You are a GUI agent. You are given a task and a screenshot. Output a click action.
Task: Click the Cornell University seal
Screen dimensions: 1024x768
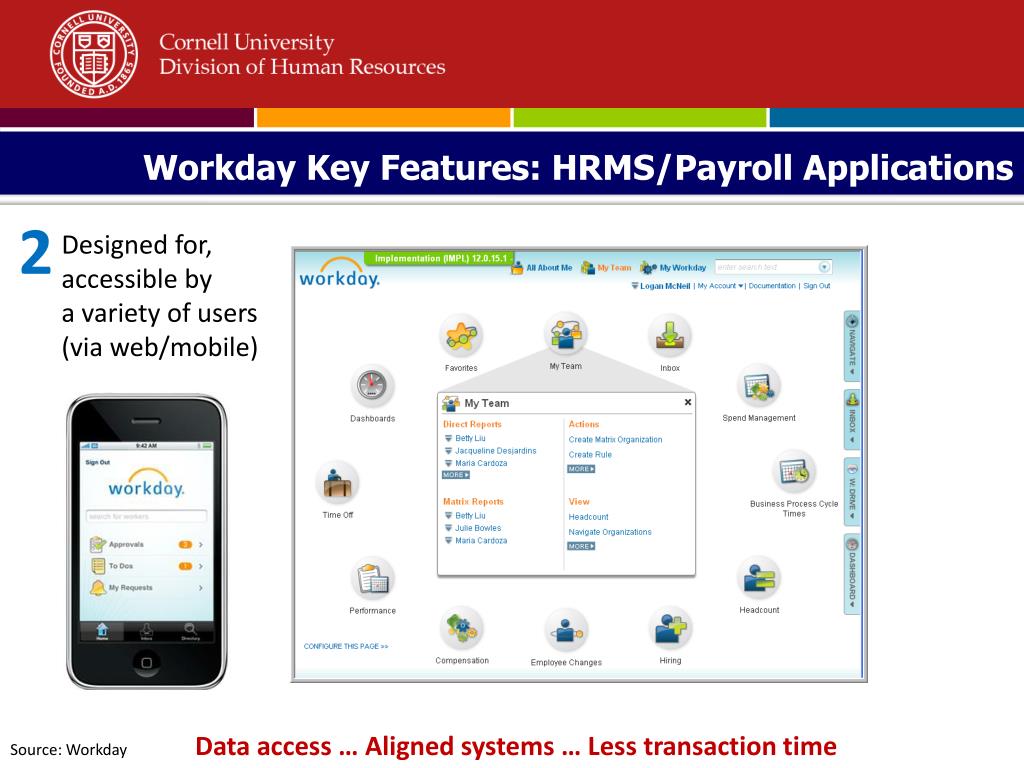click(x=94, y=54)
